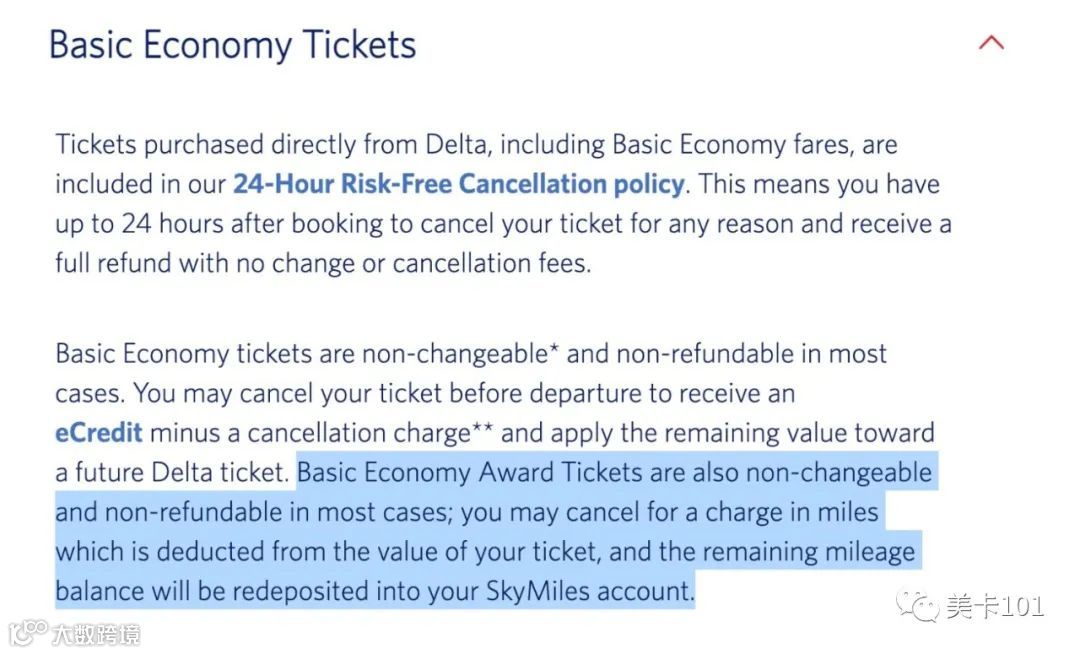Open the 24-Hour Risk-Free Cancellation policy link

[x=459, y=184]
